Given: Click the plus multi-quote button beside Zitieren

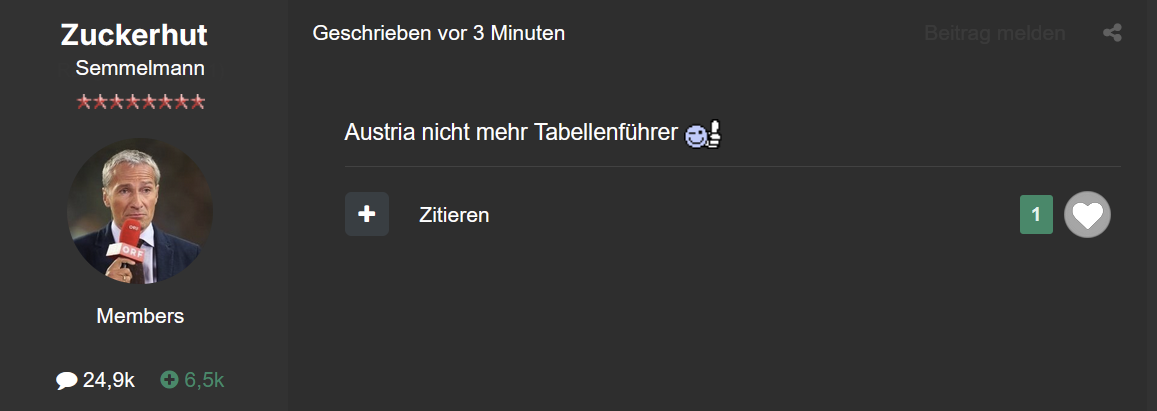Looking at the screenshot, I should pos(367,215).
